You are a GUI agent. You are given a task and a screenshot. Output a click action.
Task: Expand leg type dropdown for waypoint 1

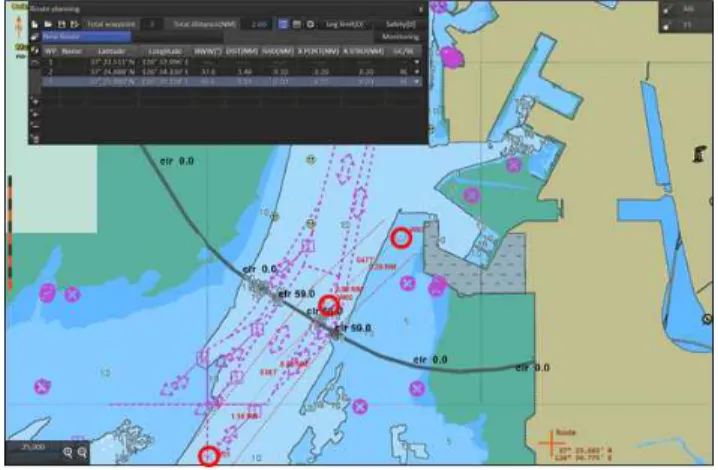417,61
